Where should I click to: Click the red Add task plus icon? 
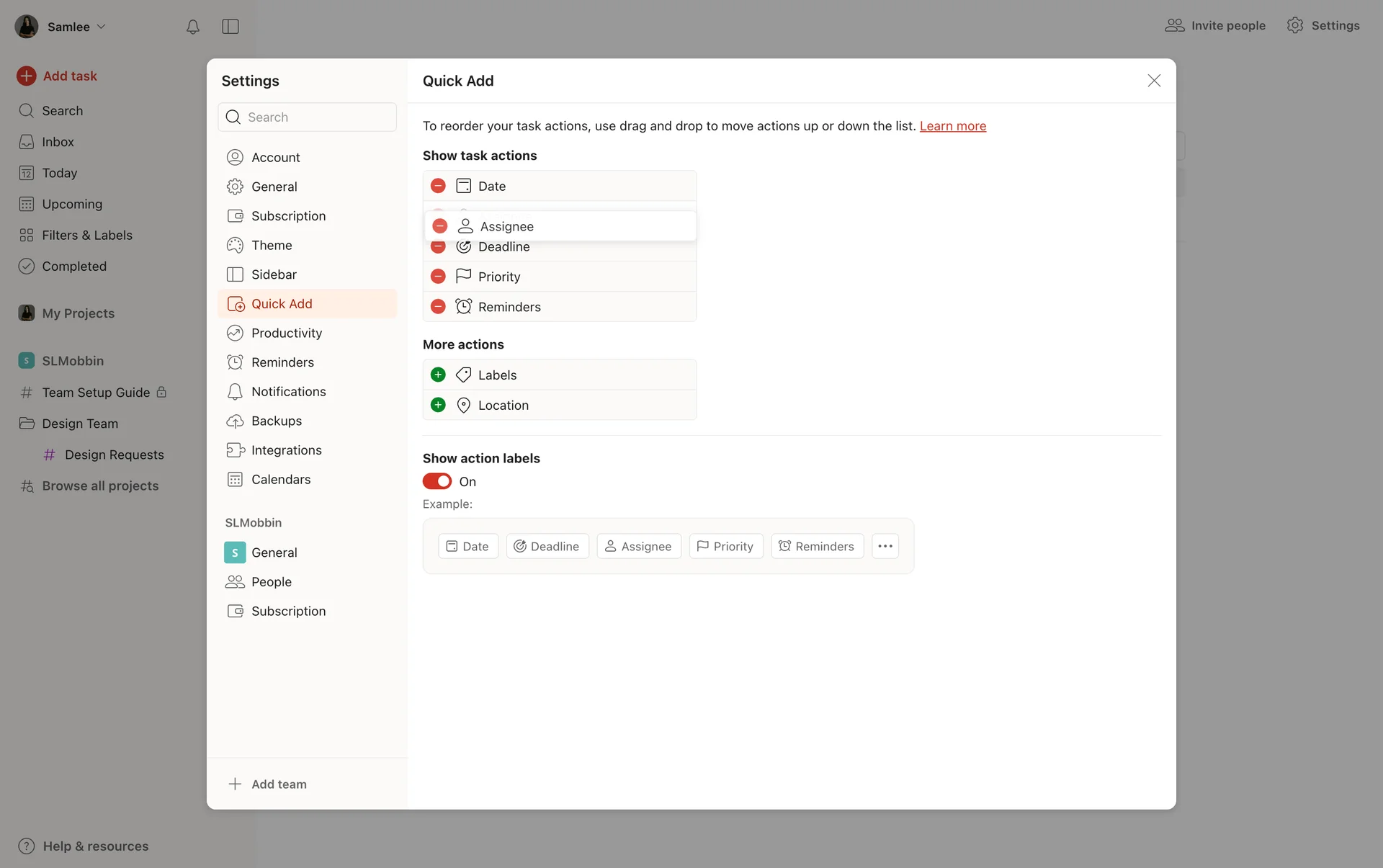[27, 76]
